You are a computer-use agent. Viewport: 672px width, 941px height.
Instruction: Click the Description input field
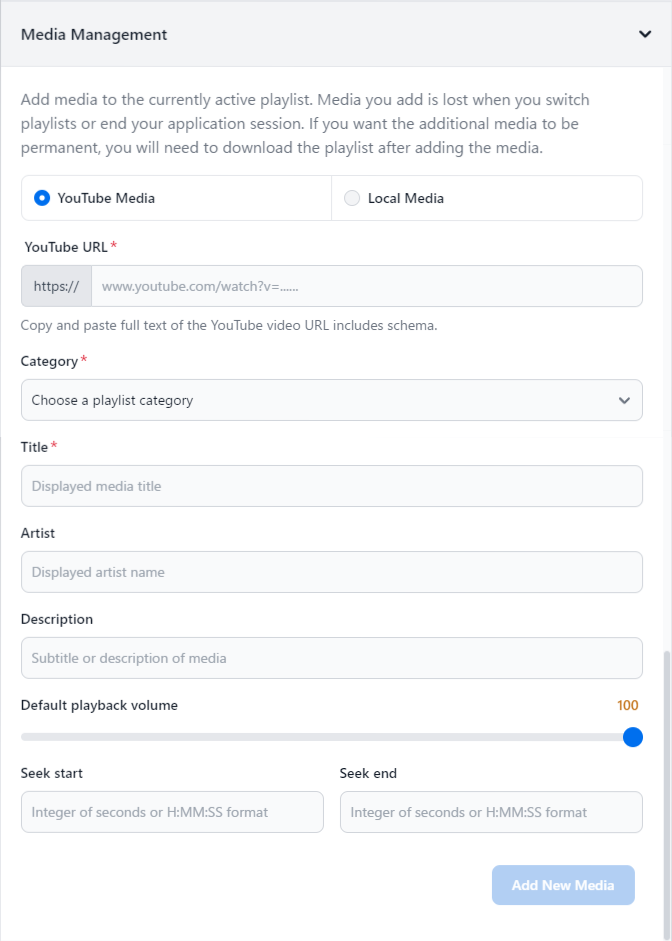tap(331, 658)
